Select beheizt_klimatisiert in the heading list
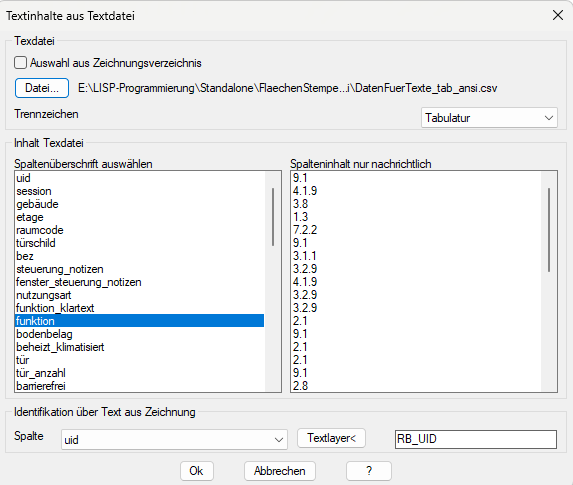Screen dimensions: 573x485 coord(140,347)
